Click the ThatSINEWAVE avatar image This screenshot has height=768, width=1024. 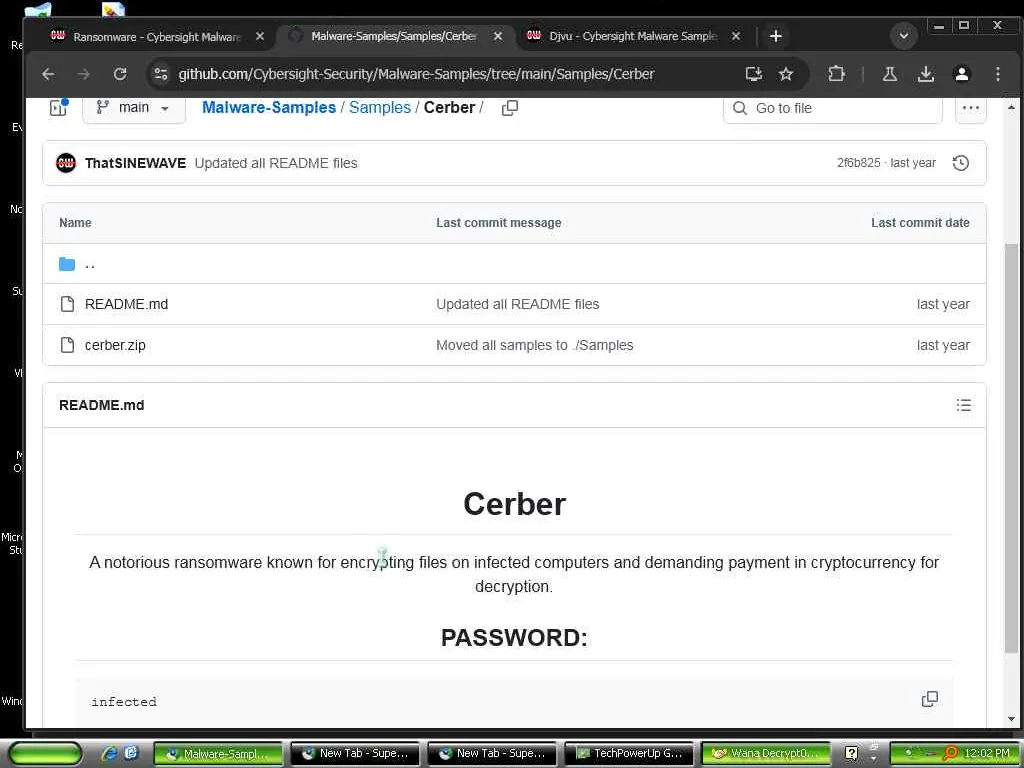click(x=66, y=163)
